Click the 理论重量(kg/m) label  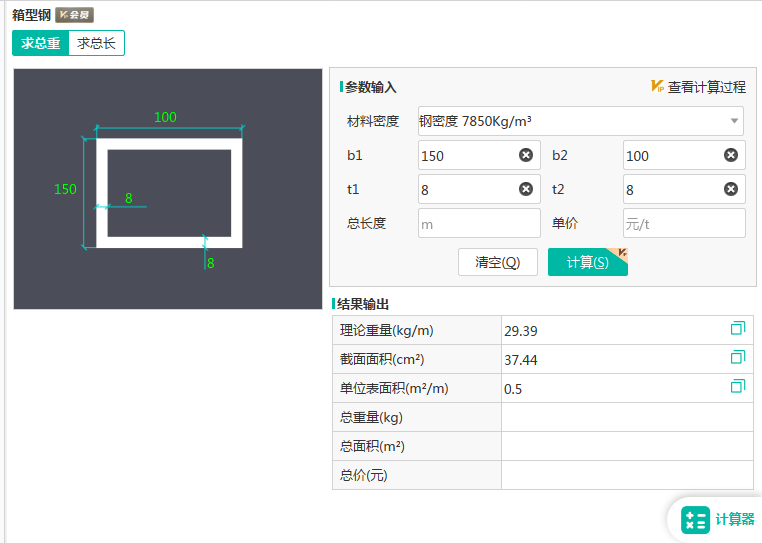coord(386,331)
